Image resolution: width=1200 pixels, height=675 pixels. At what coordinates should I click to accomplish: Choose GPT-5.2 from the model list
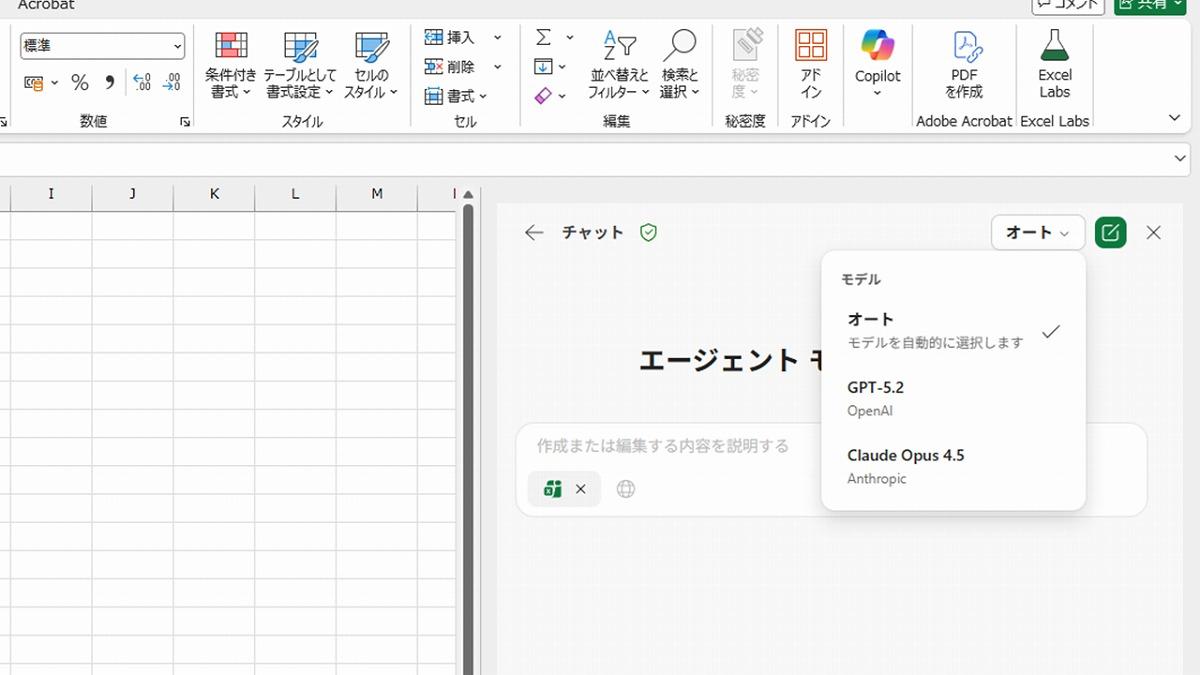[x=935, y=397]
